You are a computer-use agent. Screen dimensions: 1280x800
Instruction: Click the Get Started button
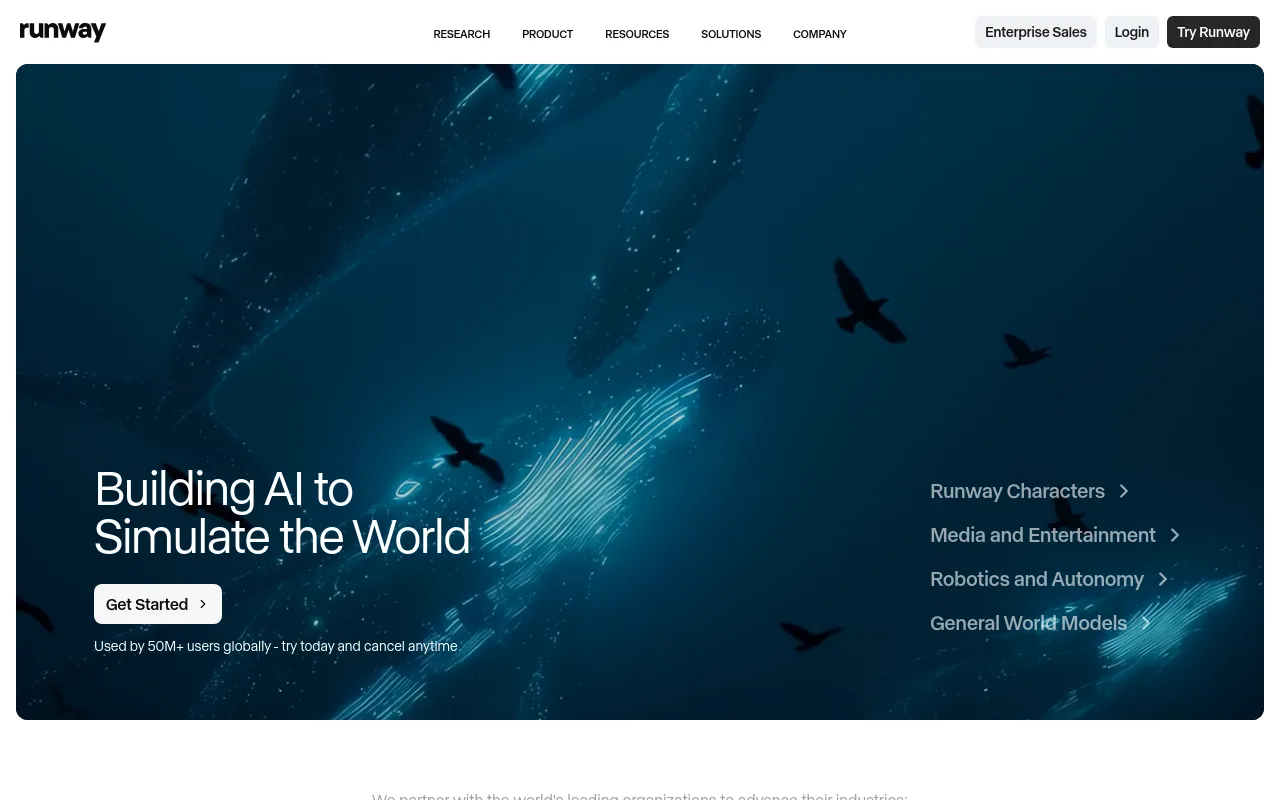(158, 604)
